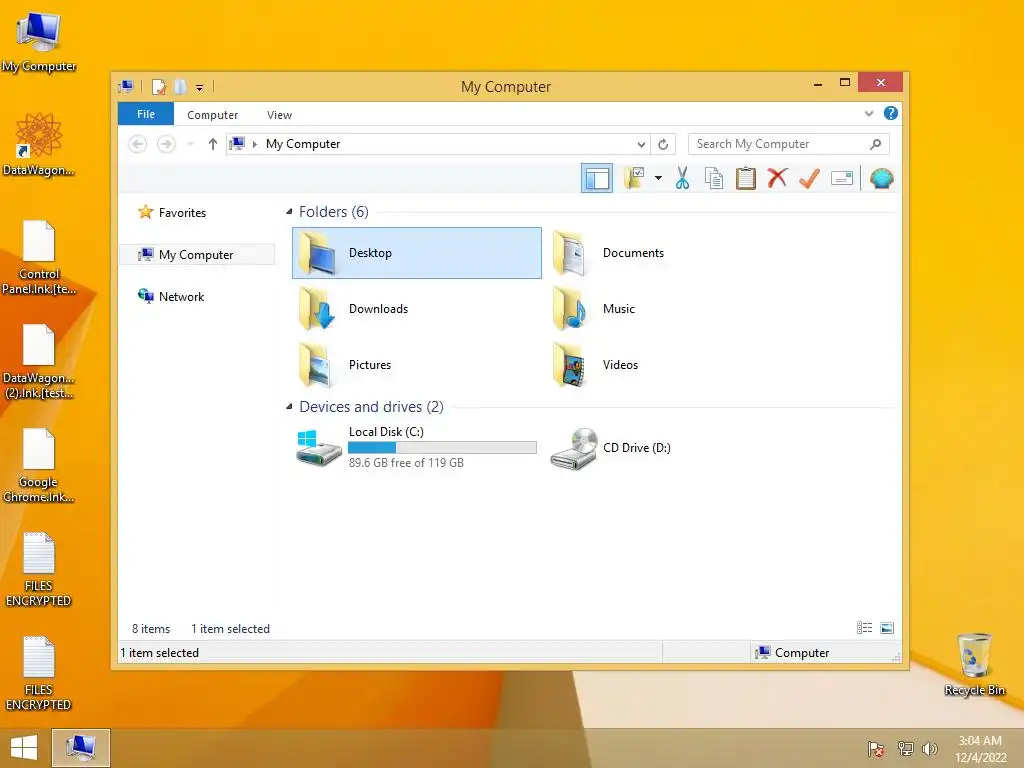Viewport: 1024px width, 768px height.
Task: Switch to details view in status bar
Action: point(864,628)
